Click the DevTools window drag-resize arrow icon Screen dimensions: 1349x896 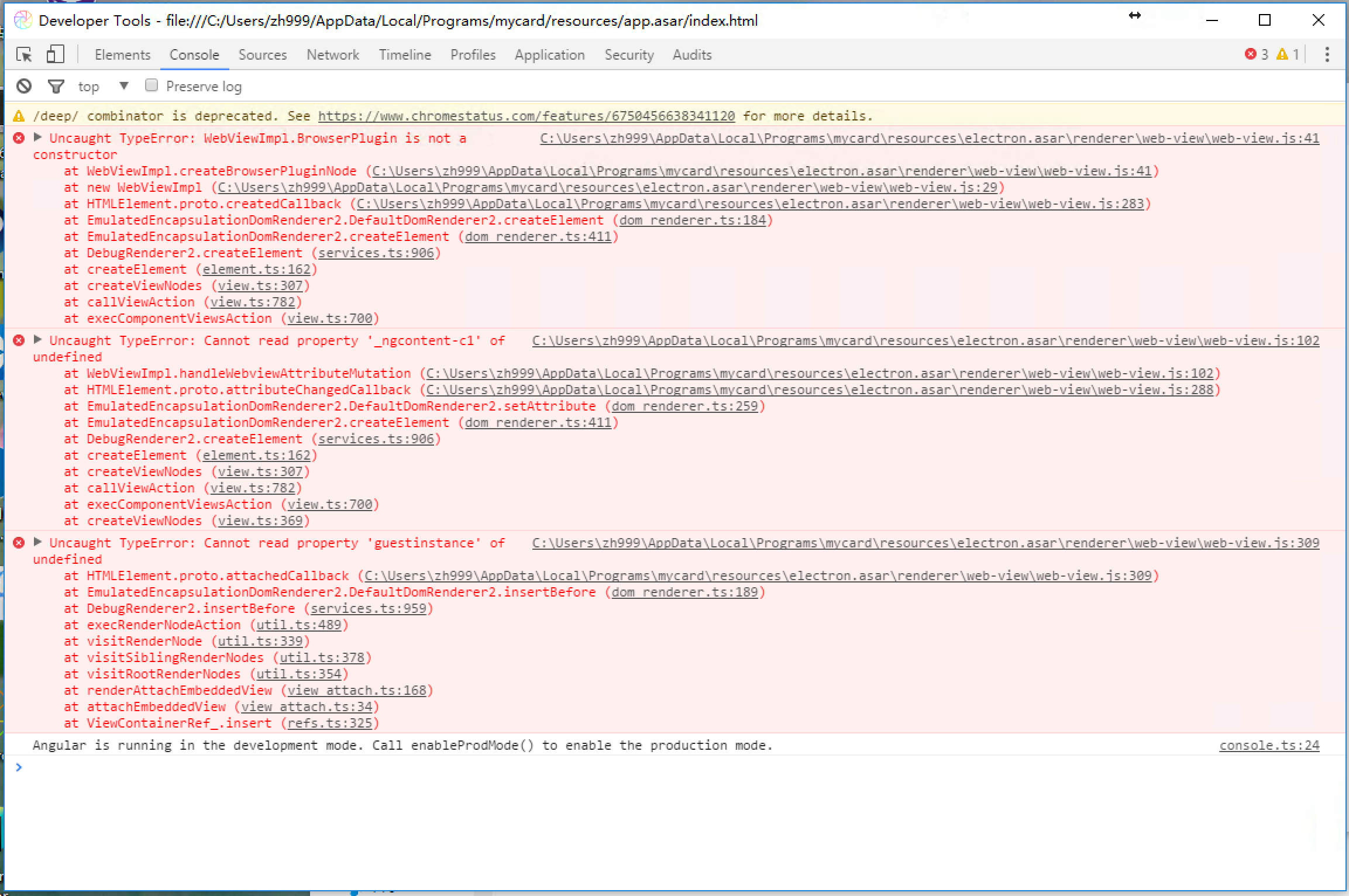pos(1135,17)
